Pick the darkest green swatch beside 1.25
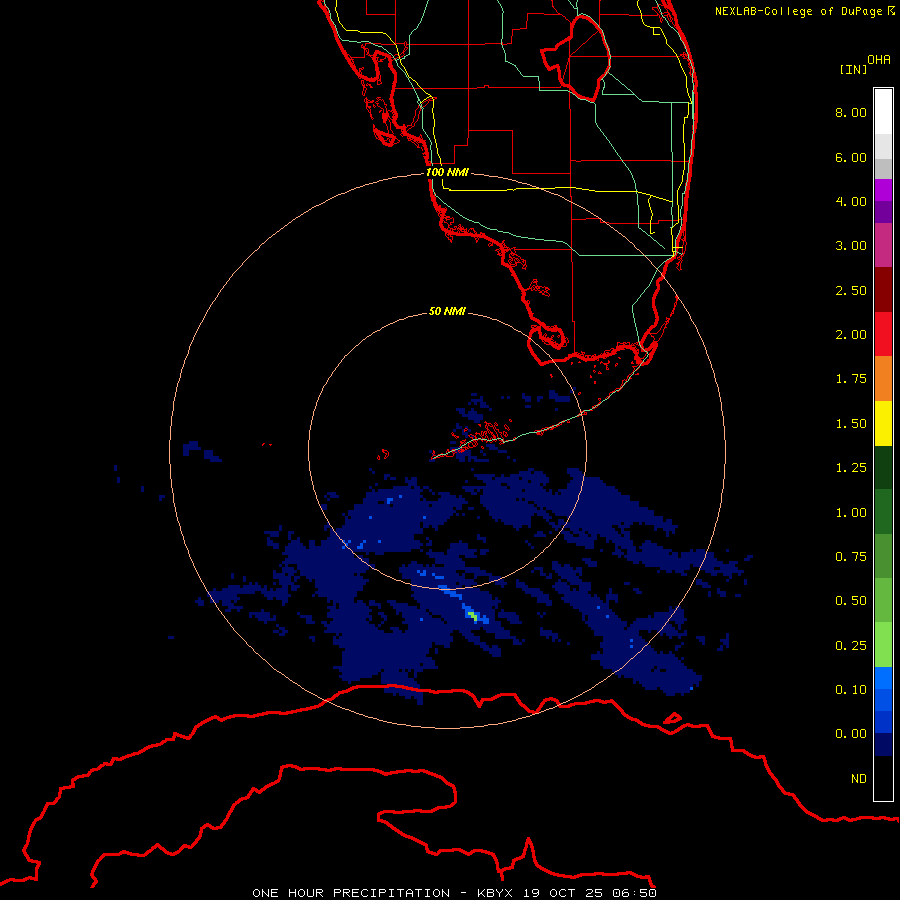This screenshot has height=900, width=900. click(883, 468)
